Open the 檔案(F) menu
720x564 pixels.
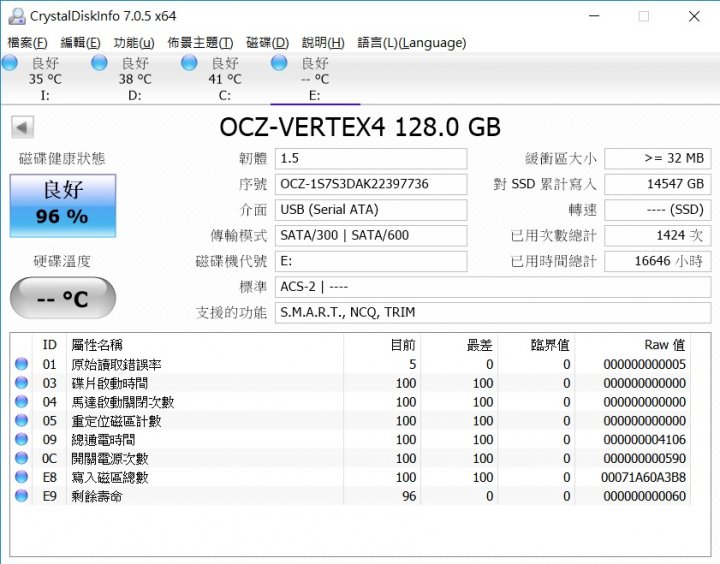28,43
